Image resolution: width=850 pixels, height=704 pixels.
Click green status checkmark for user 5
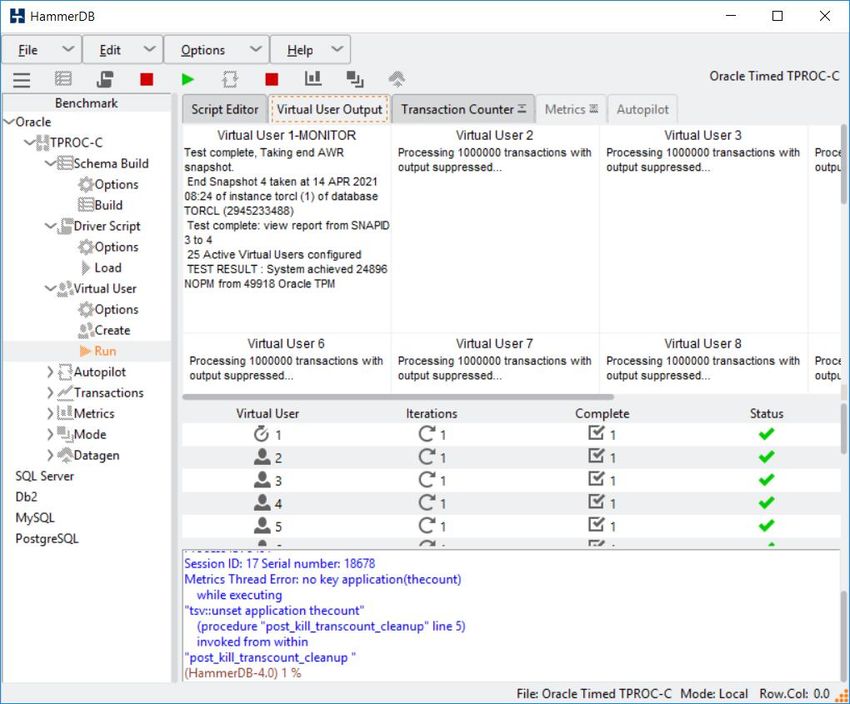pyautogui.click(x=767, y=526)
